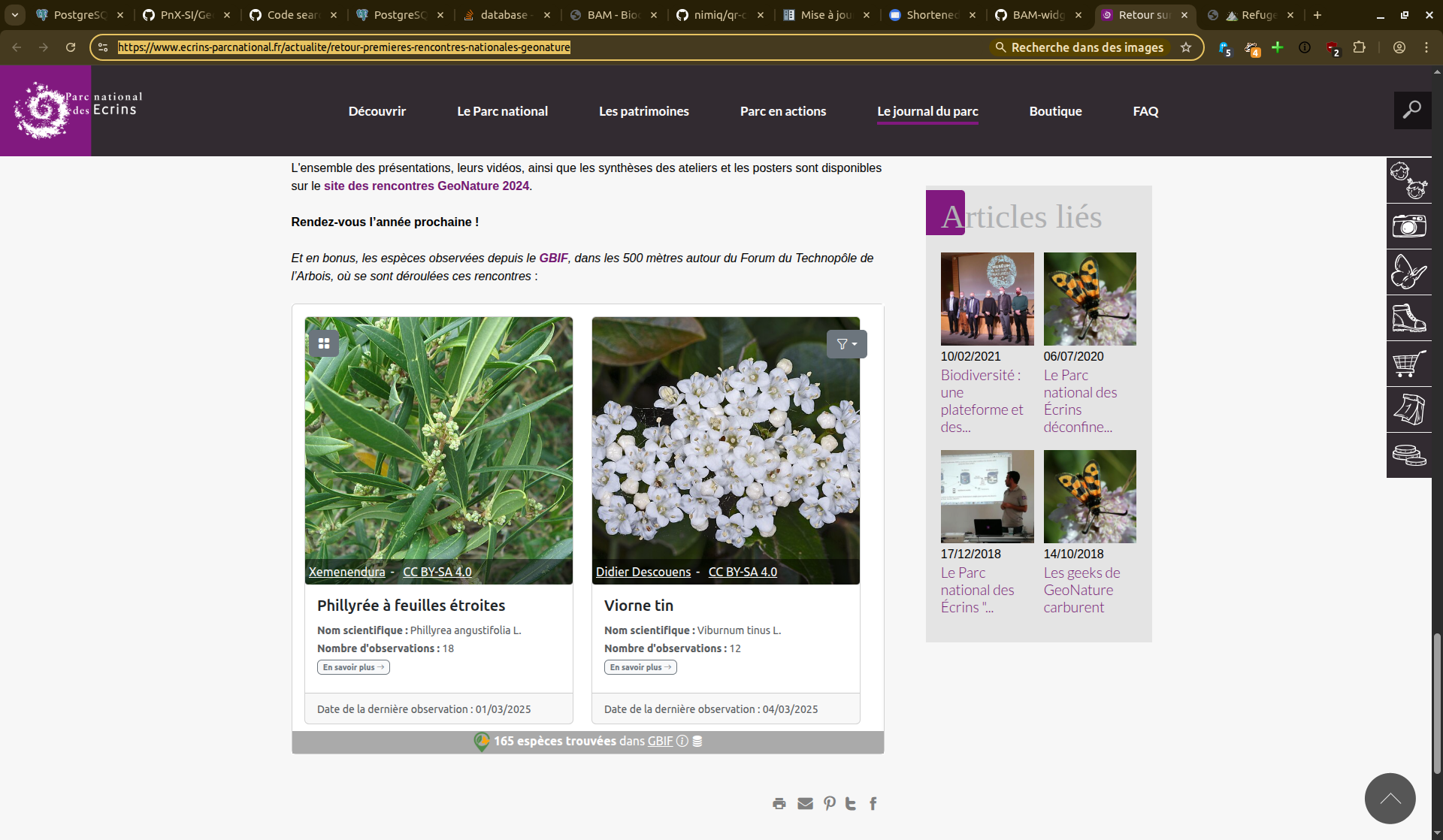1443x840 pixels.
Task: Click the page vertical scrollbar thumb
Action: (x=1437, y=703)
